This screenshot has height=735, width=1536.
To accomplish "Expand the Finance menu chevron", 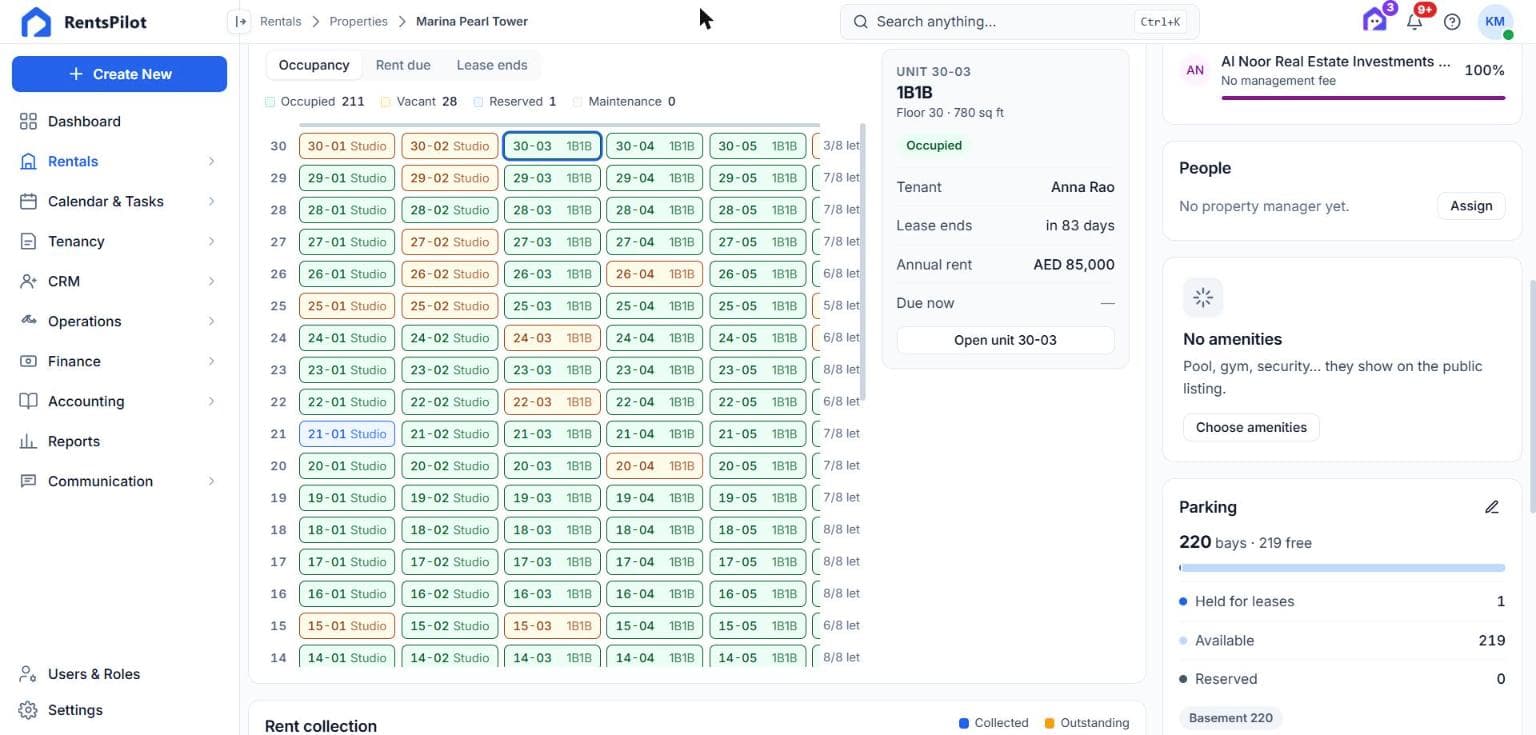I will pos(211,361).
